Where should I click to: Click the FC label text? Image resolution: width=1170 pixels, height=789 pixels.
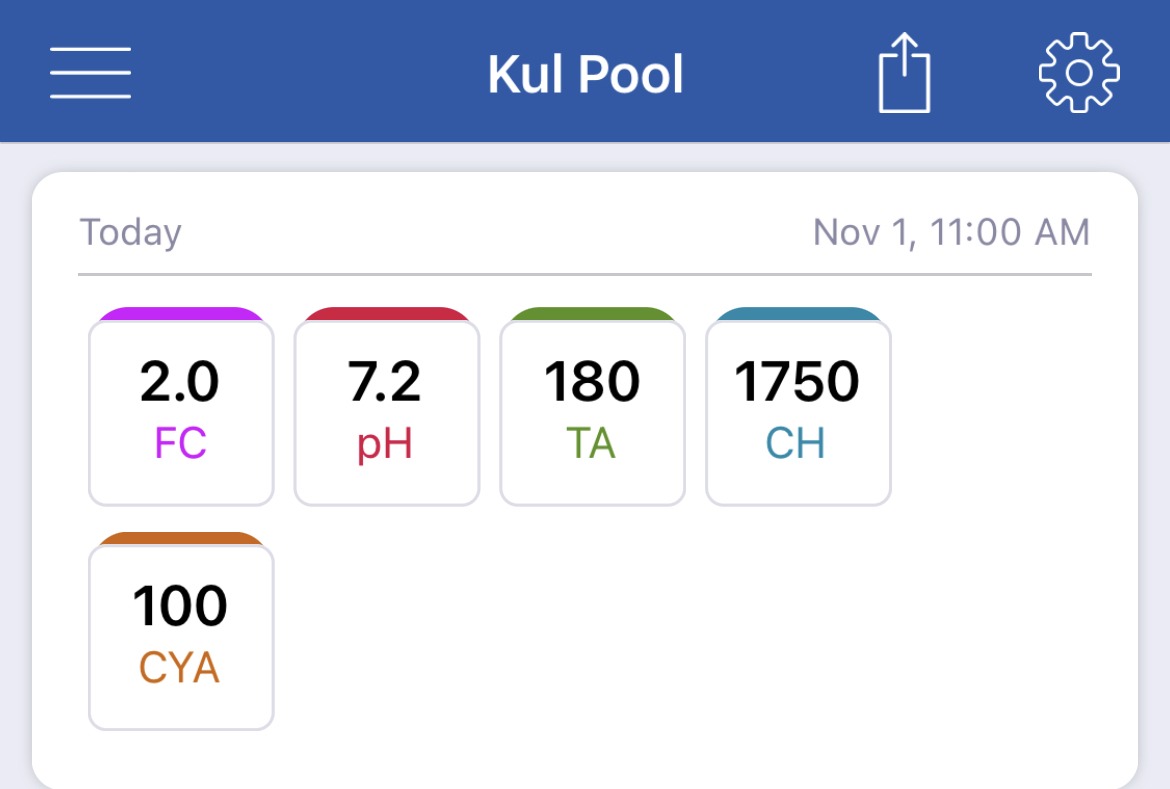click(181, 443)
